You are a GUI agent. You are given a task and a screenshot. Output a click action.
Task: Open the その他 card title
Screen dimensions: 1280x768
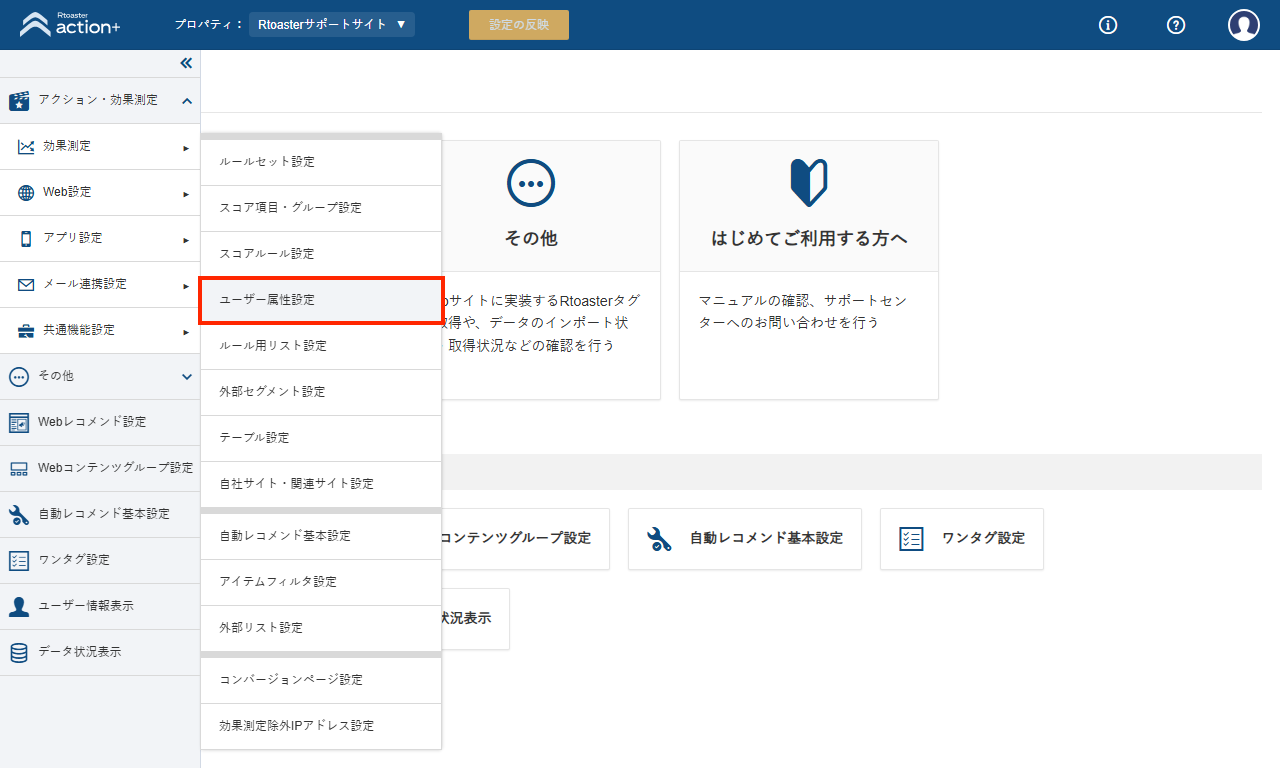(531, 239)
